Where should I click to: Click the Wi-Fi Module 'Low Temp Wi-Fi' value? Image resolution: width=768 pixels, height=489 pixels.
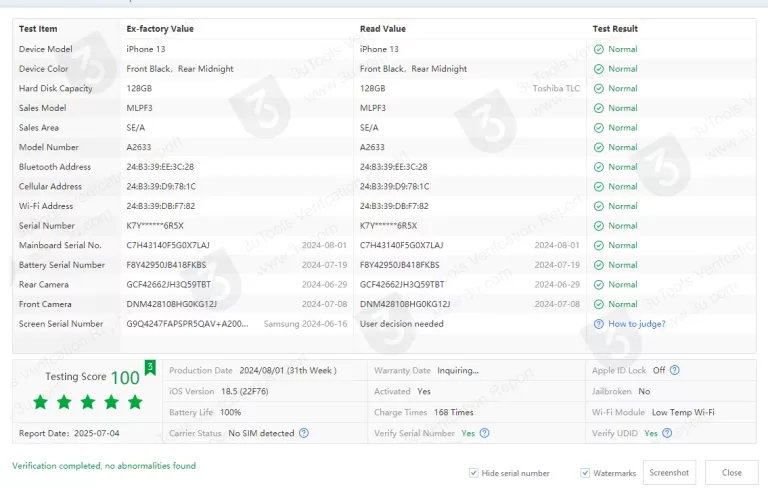(683, 413)
